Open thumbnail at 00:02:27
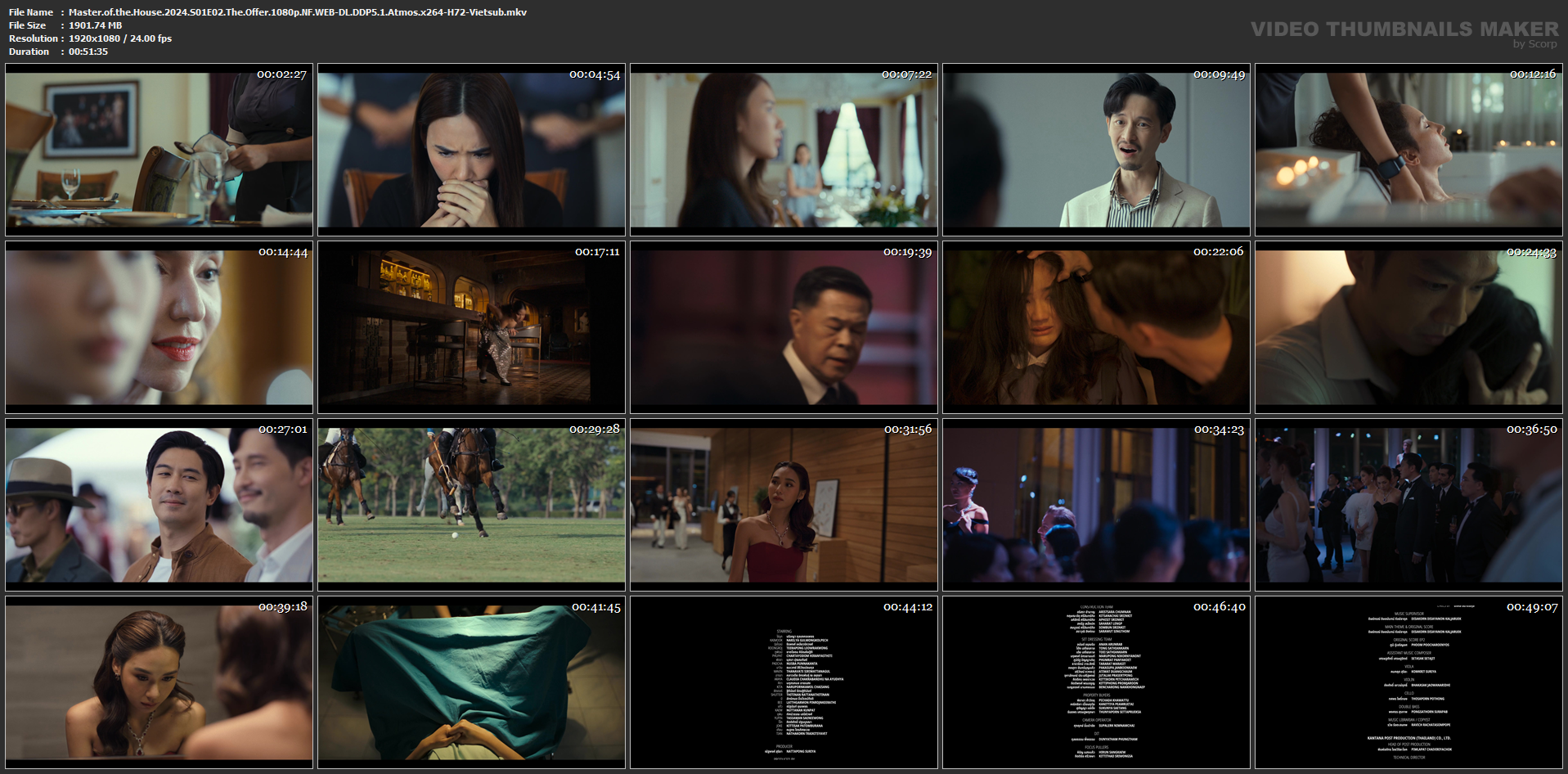Screen dimensions: 1568x774 159,150
